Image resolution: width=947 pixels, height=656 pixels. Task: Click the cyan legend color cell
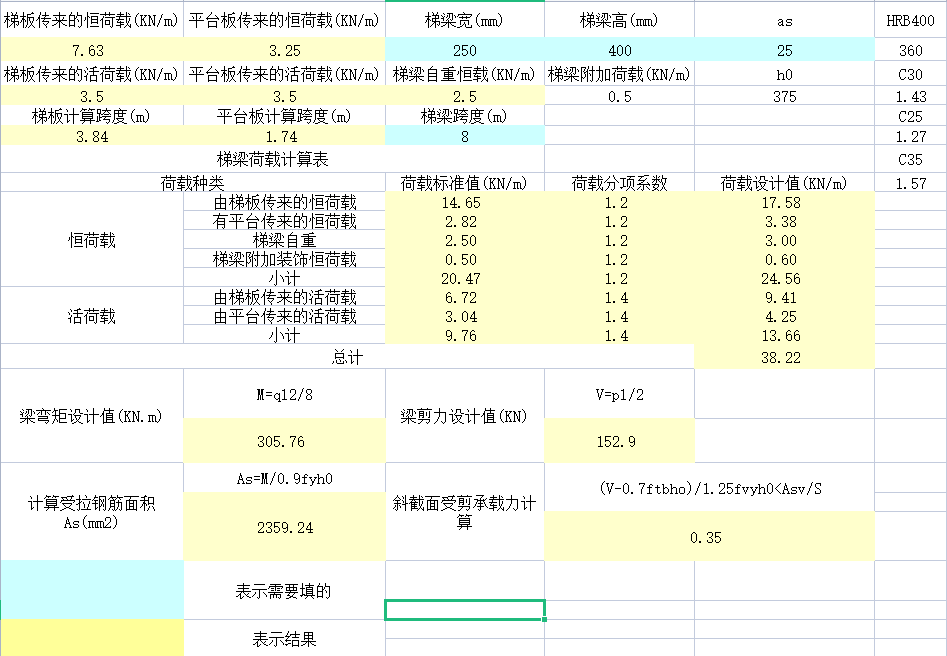(92, 589)
